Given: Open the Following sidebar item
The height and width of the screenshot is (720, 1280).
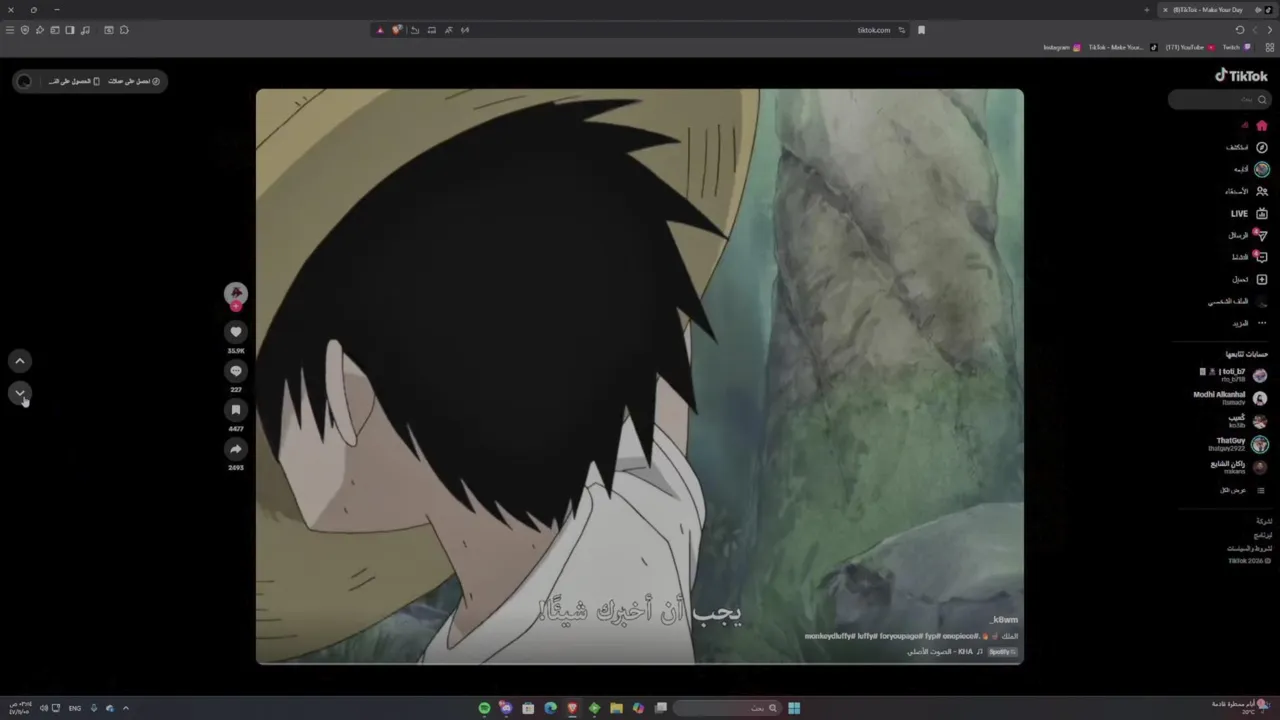Looking at the screenshot, I should click(1253, 169).
